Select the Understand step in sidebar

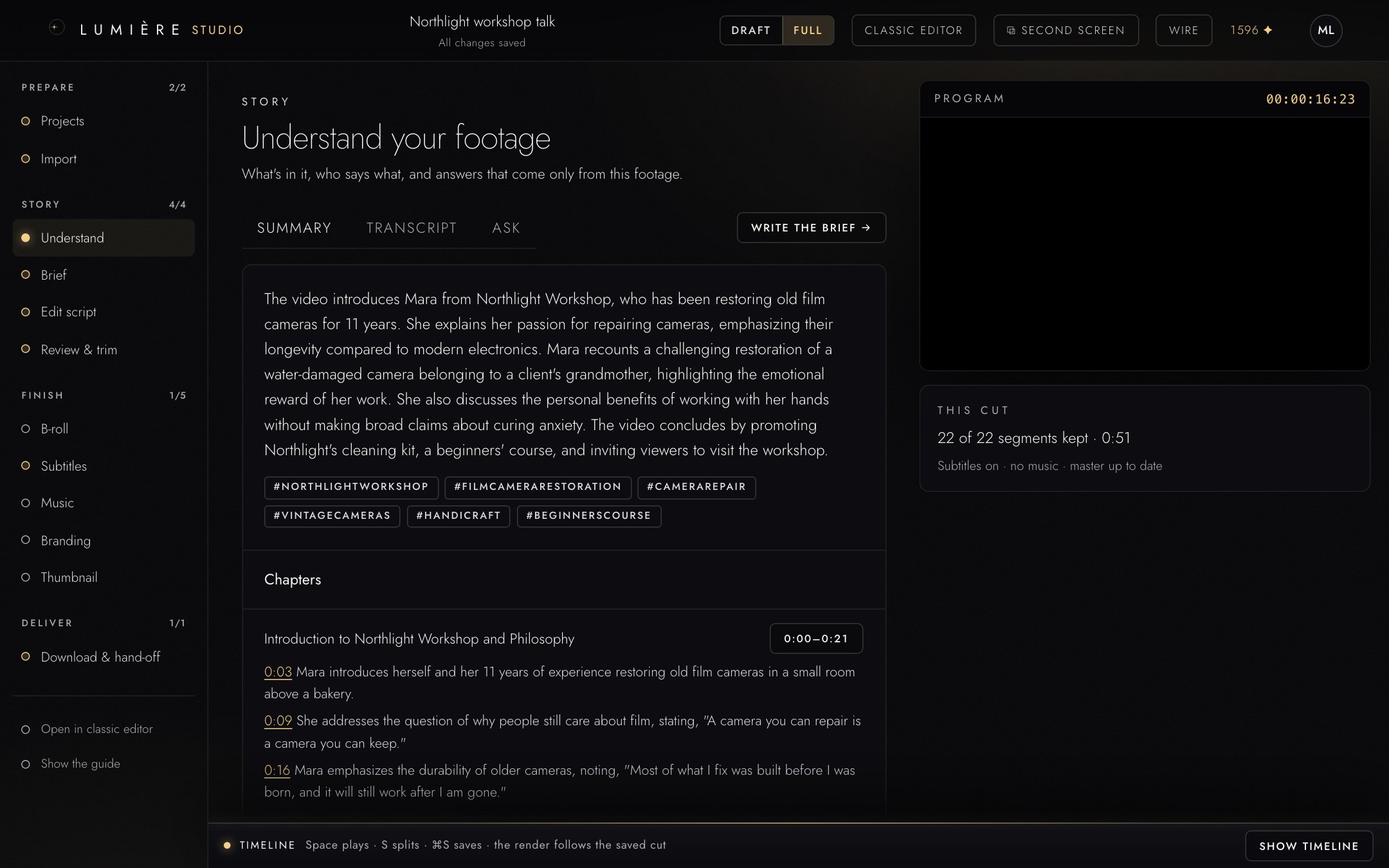103,238
